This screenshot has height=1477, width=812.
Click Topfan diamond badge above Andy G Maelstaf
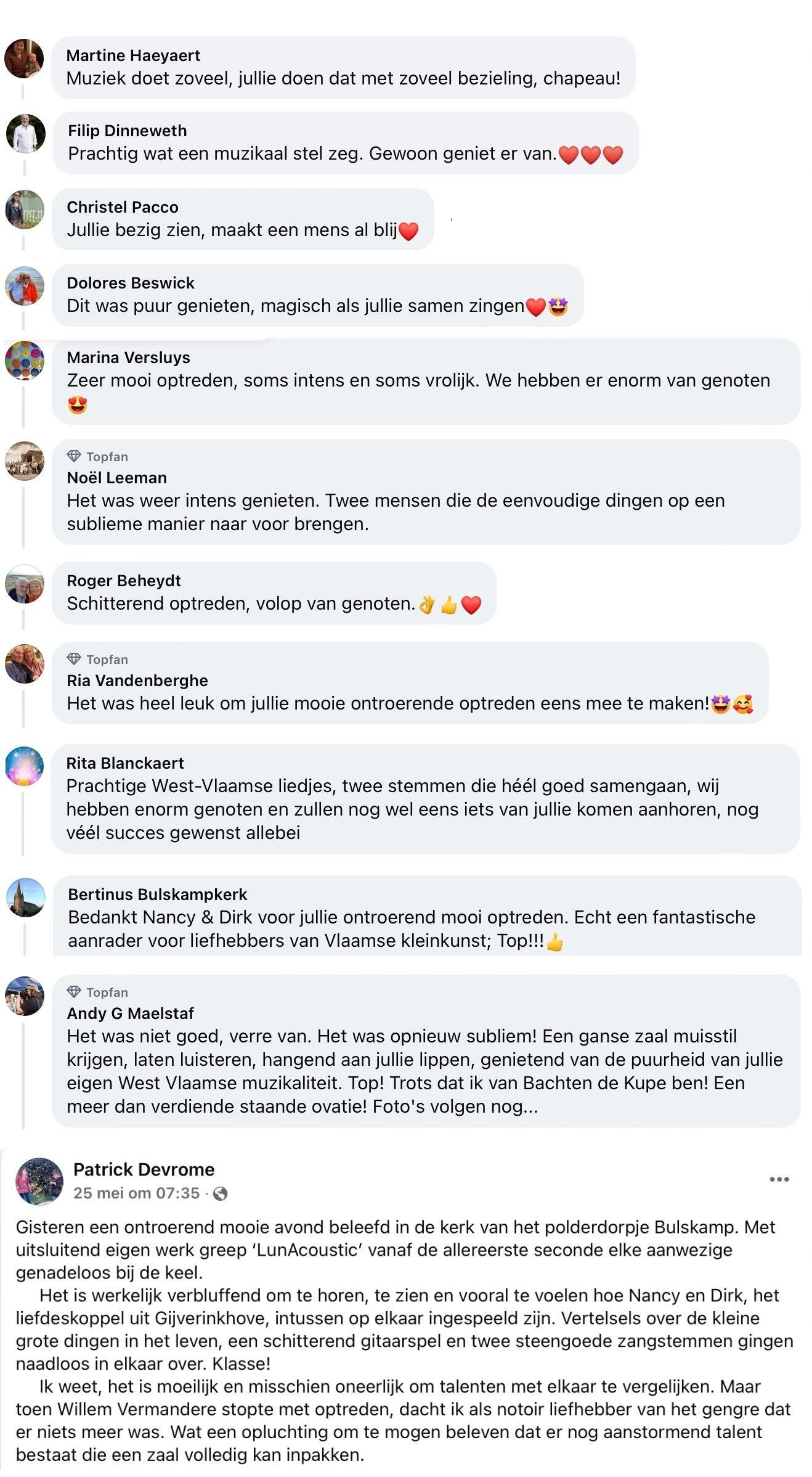click(x=74, y=992)
